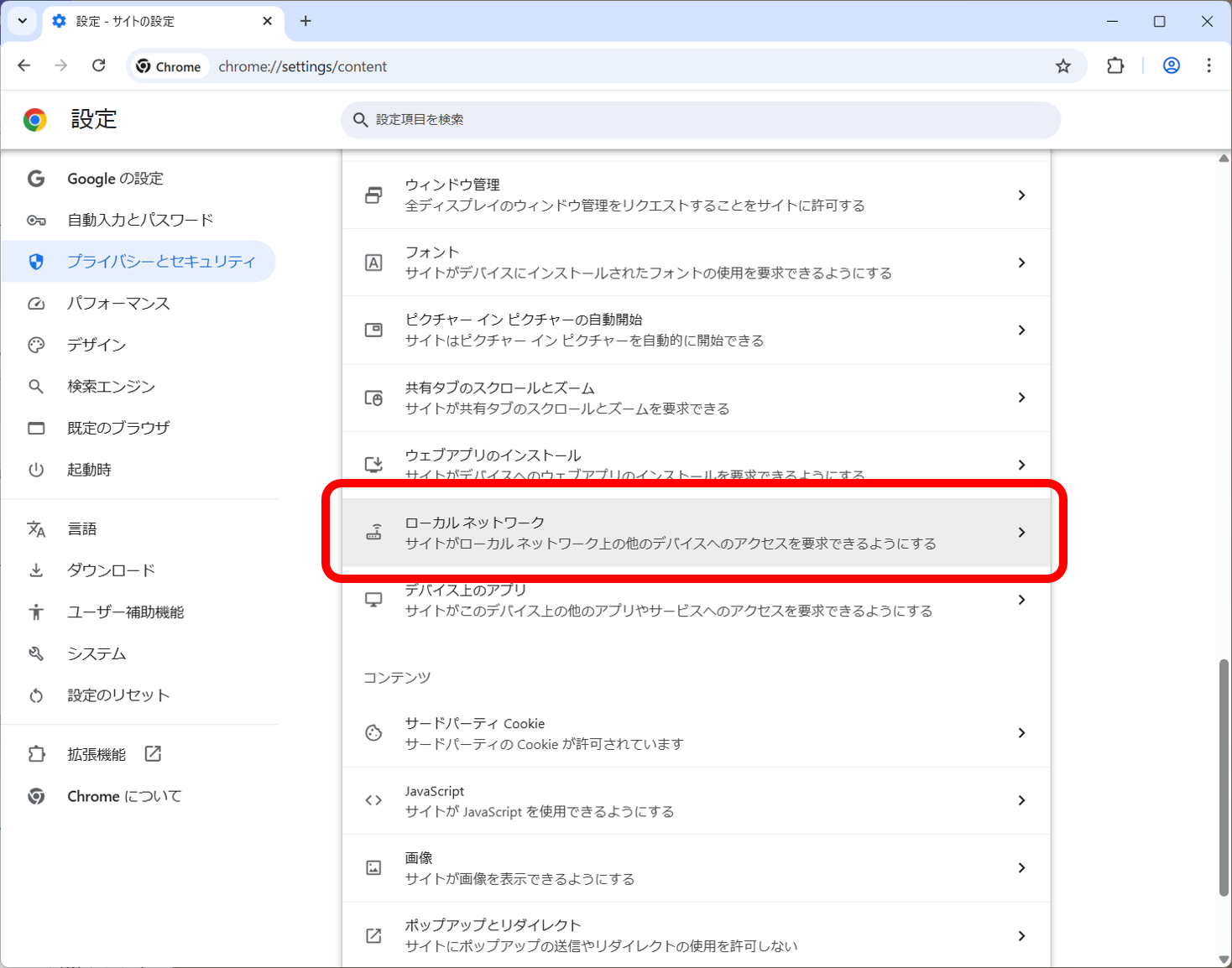
Task: Open システム settings
Action: point(138,653)
